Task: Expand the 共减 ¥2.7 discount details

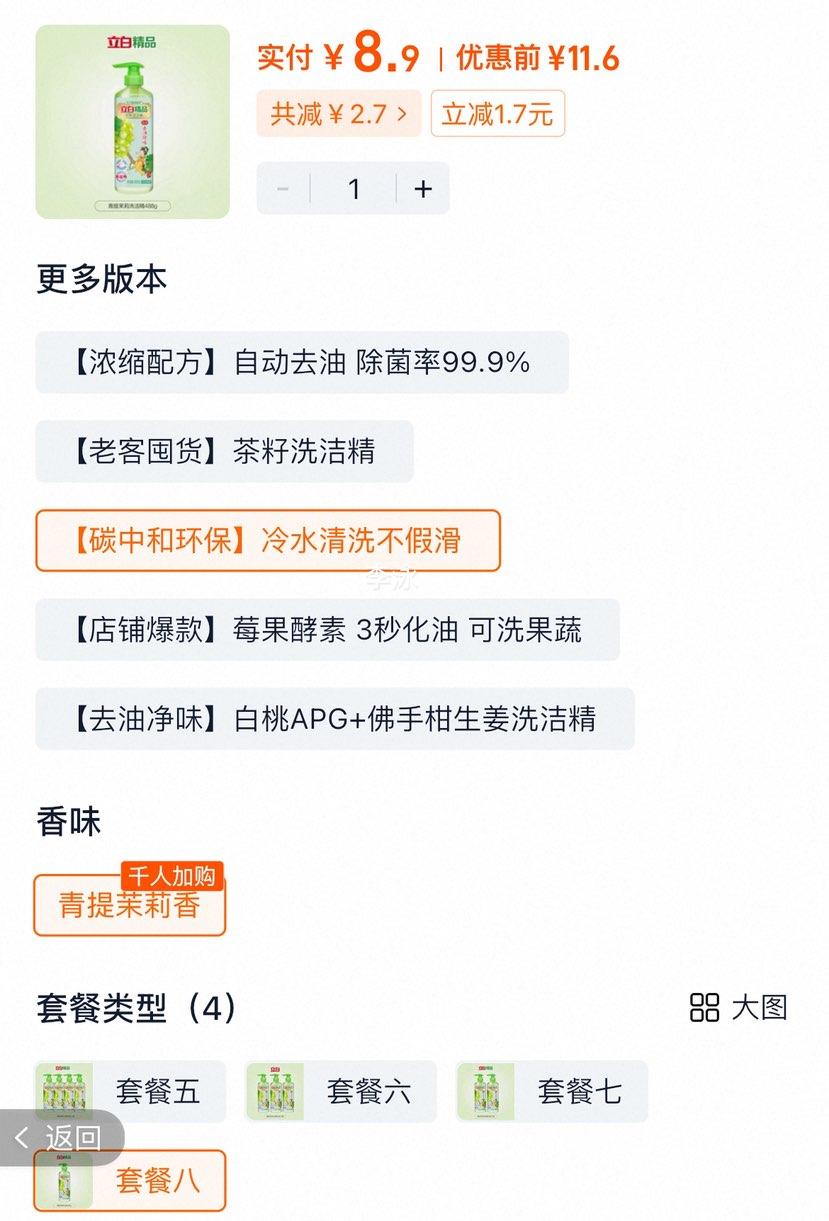Action: pyautogui.click(x=339, y=114)
